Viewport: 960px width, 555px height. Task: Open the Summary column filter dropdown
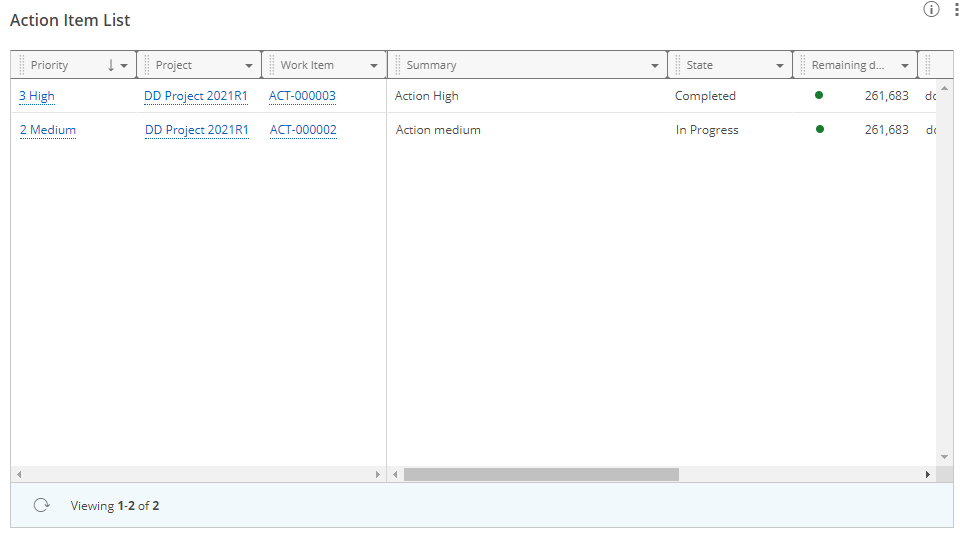tap(655, 66)
